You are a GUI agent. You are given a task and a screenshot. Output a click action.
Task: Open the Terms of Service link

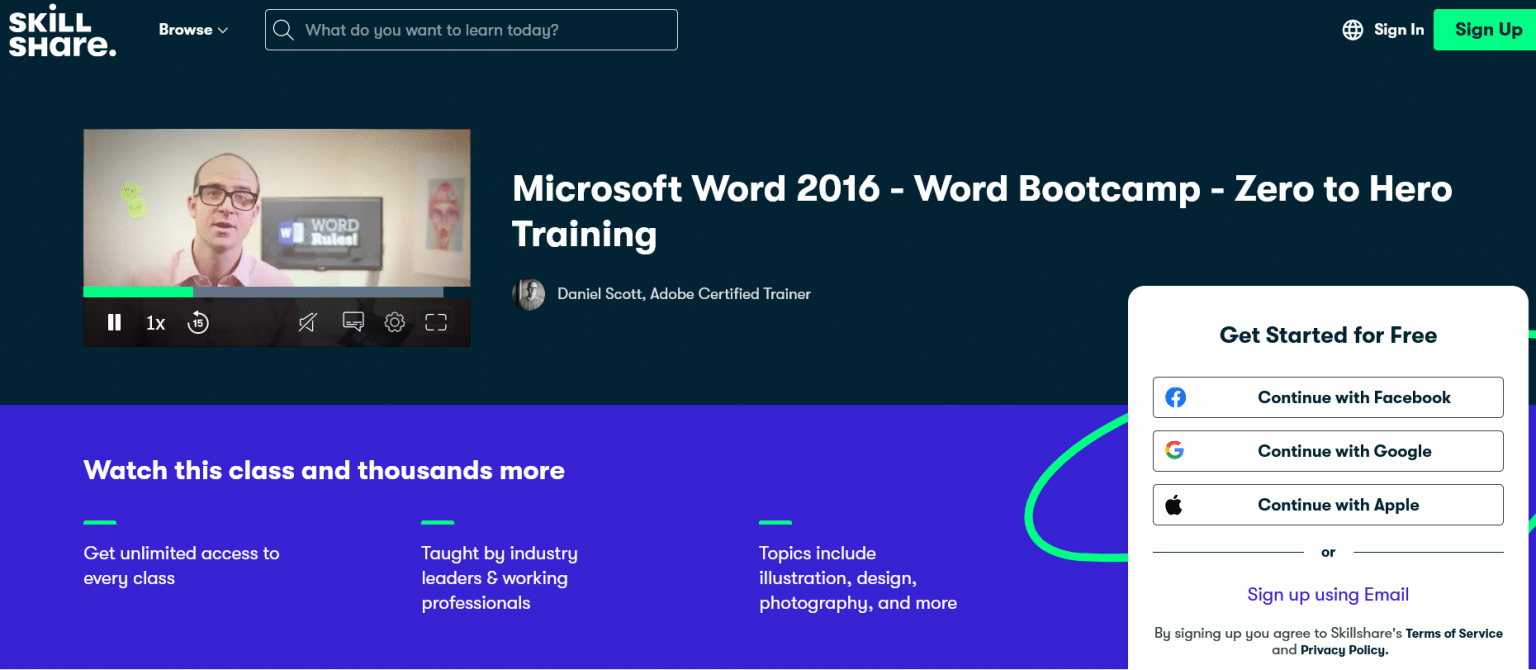(x=1454, y=633)
